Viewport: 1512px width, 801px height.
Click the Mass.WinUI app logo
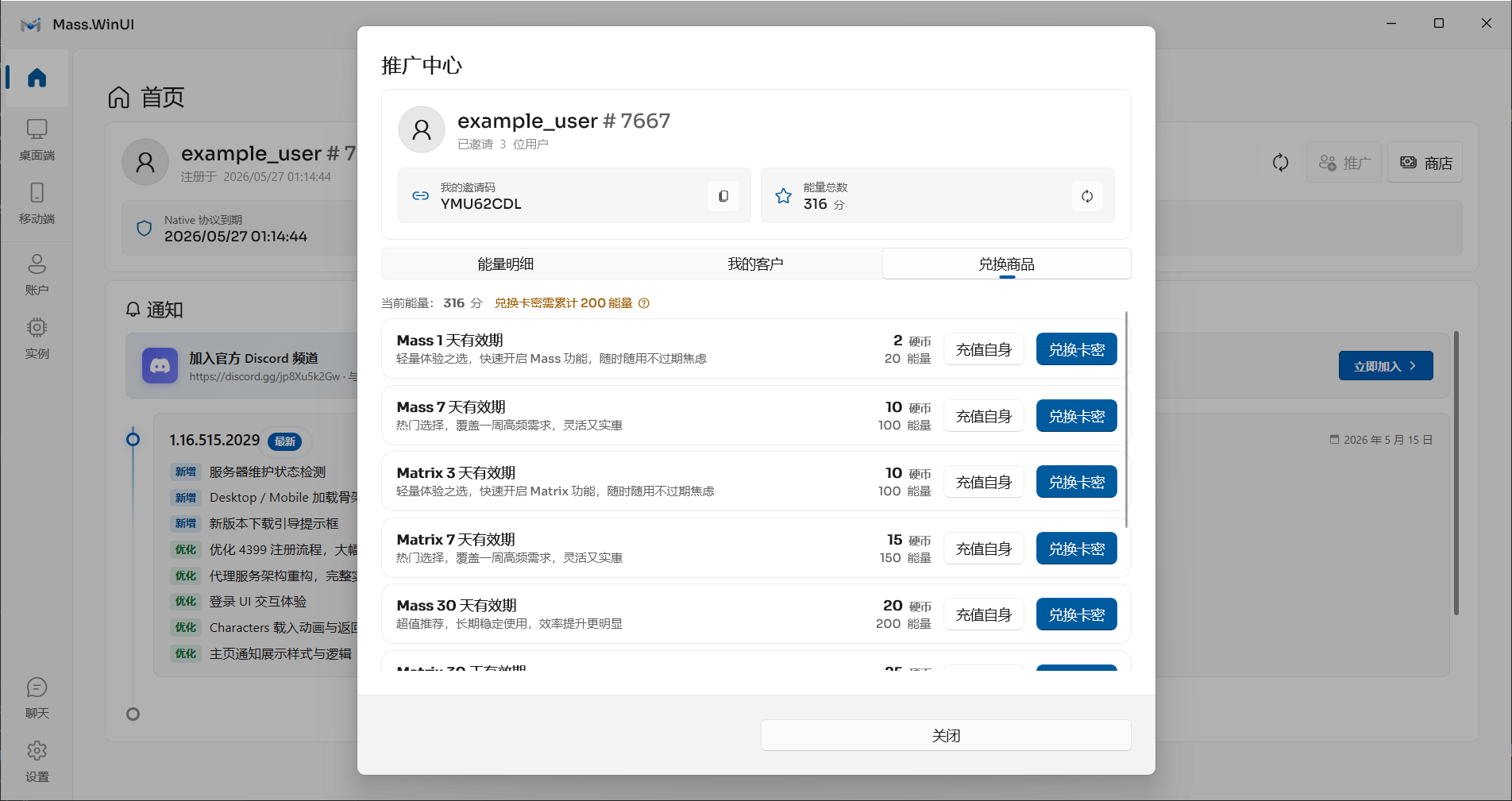pos(31,25)
